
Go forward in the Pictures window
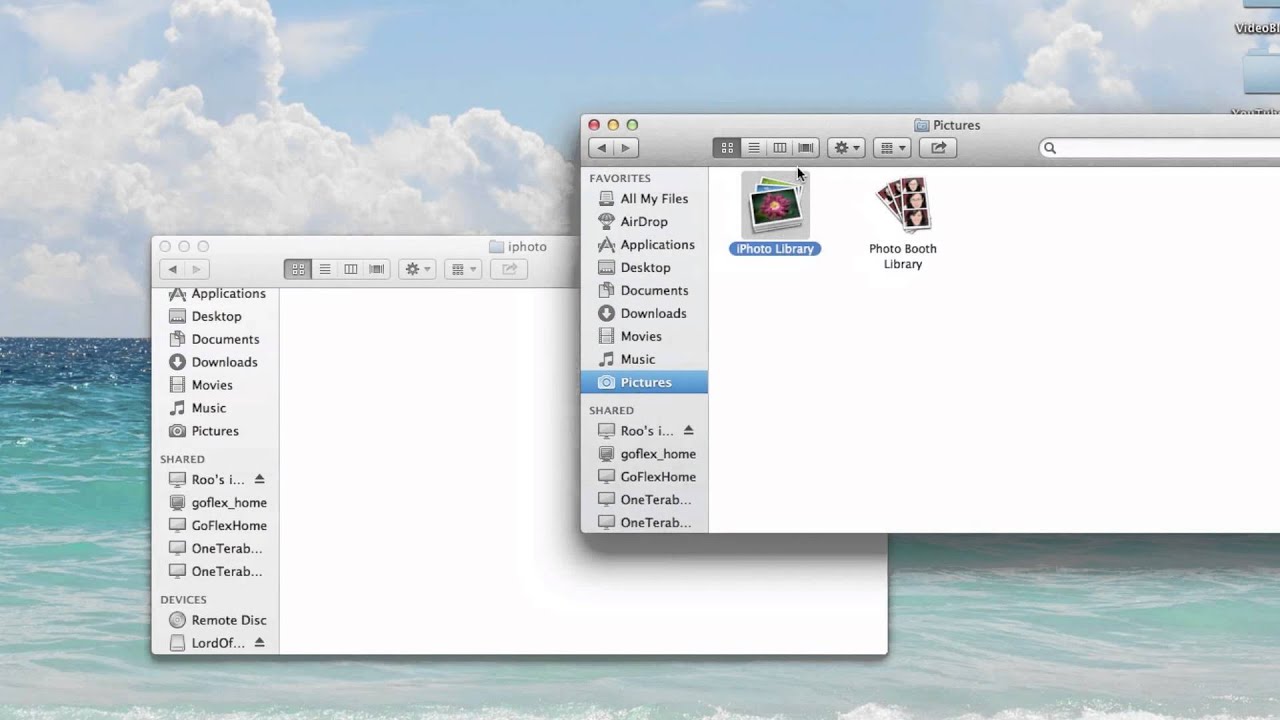[x=626, y=148]
